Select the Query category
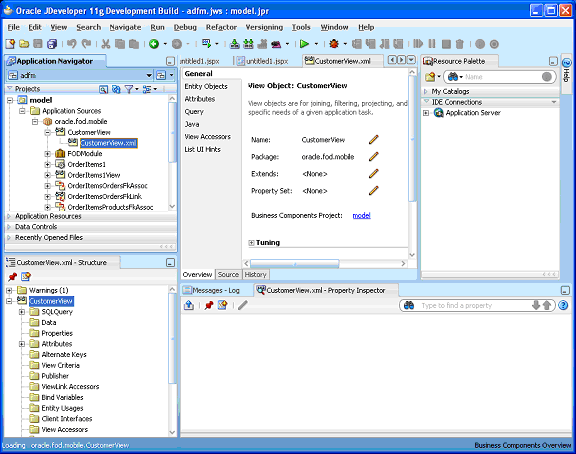 click(x=194, y=112)
